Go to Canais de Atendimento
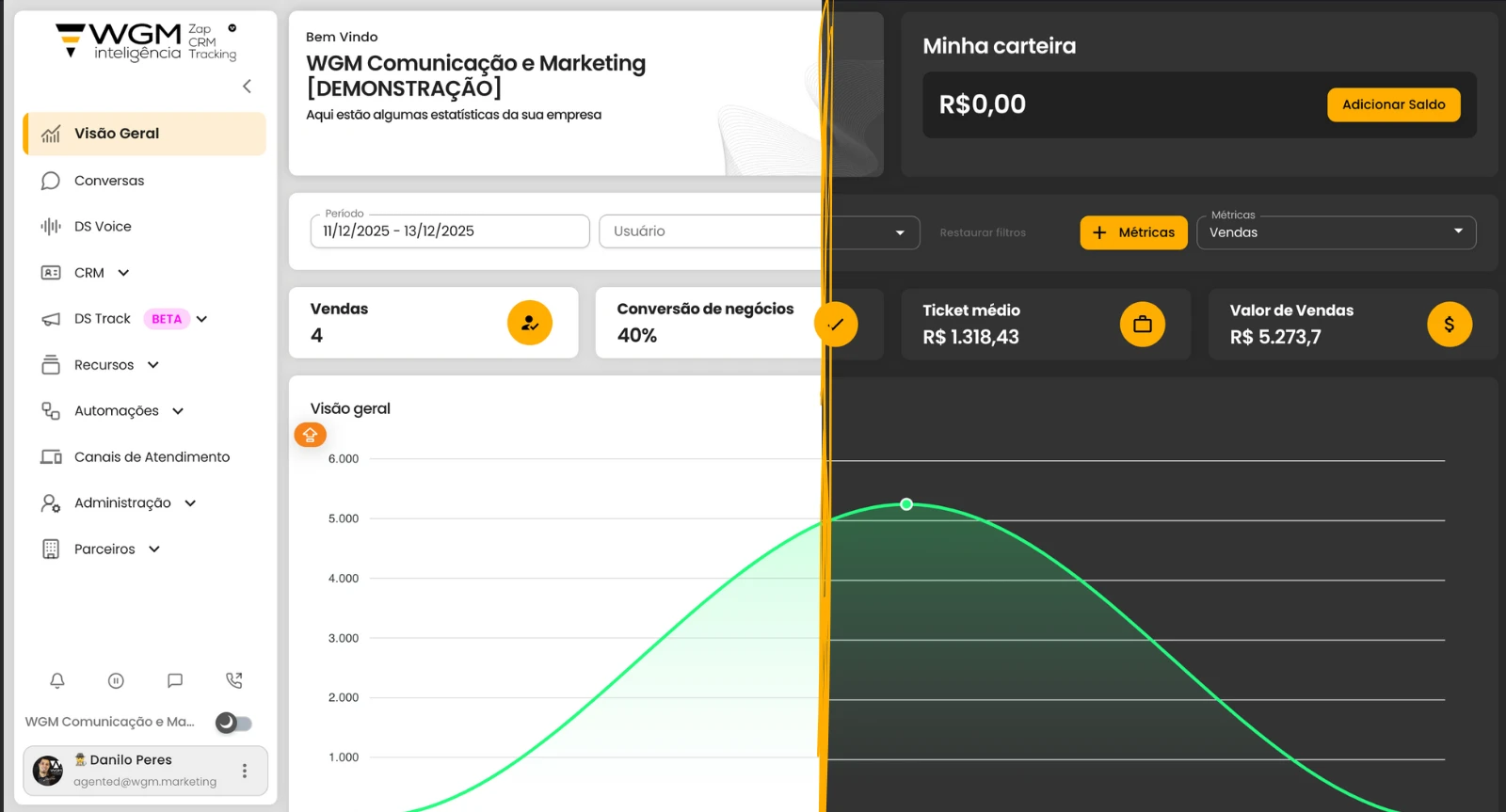 [152, 457]
